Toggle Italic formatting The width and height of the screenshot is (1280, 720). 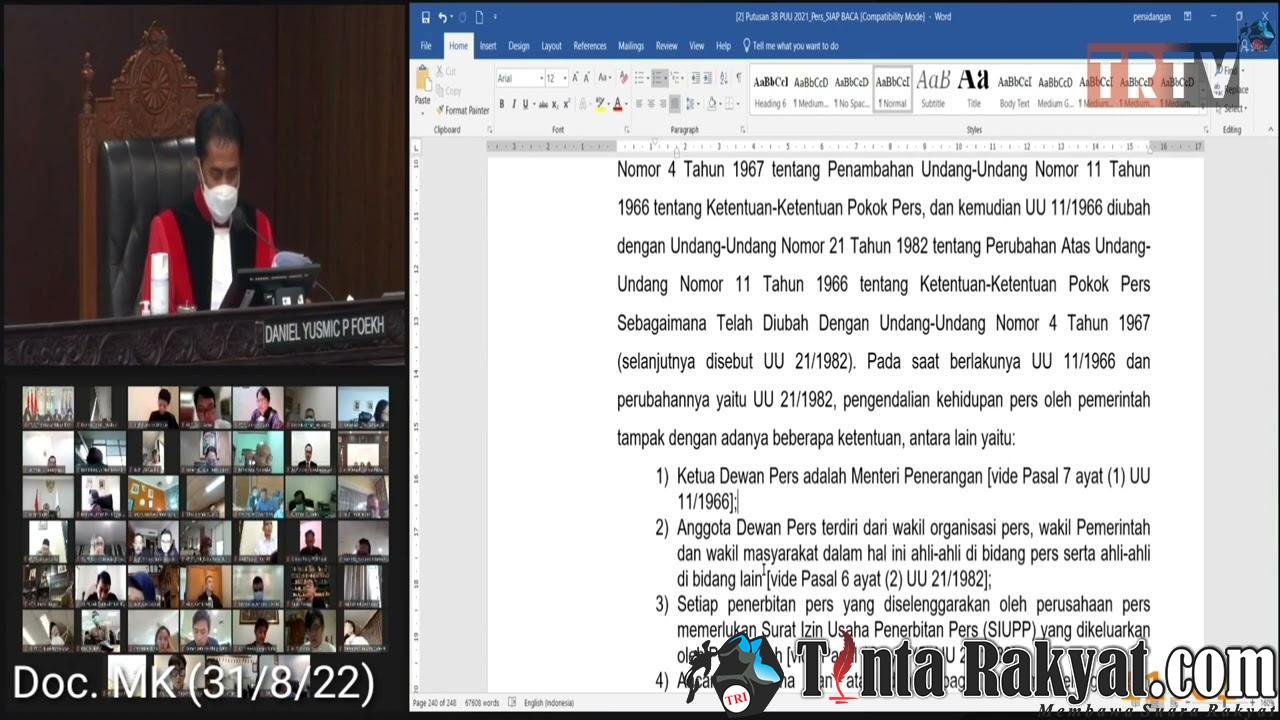(x=514, y=104)
